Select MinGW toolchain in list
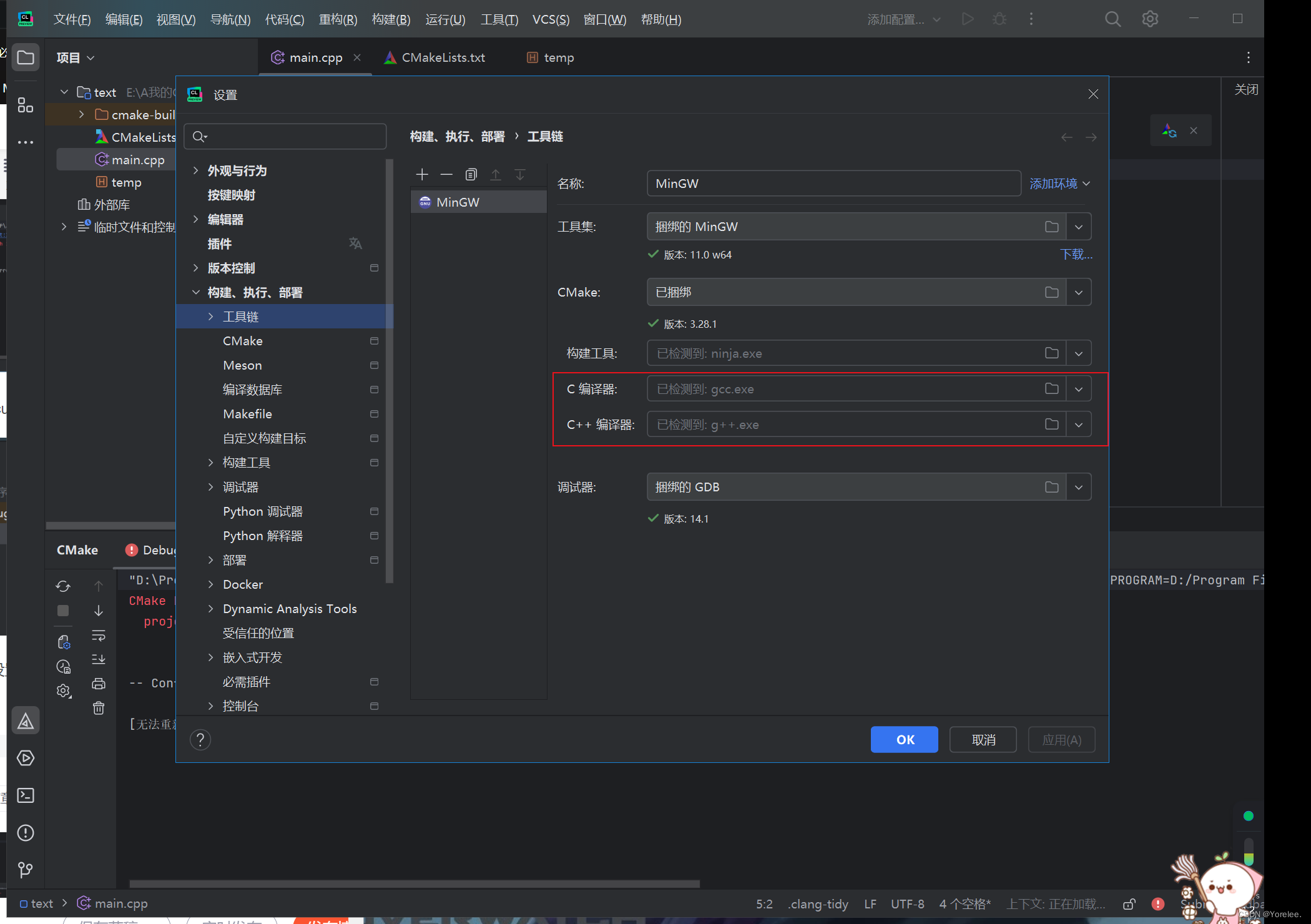 point(478,202)
